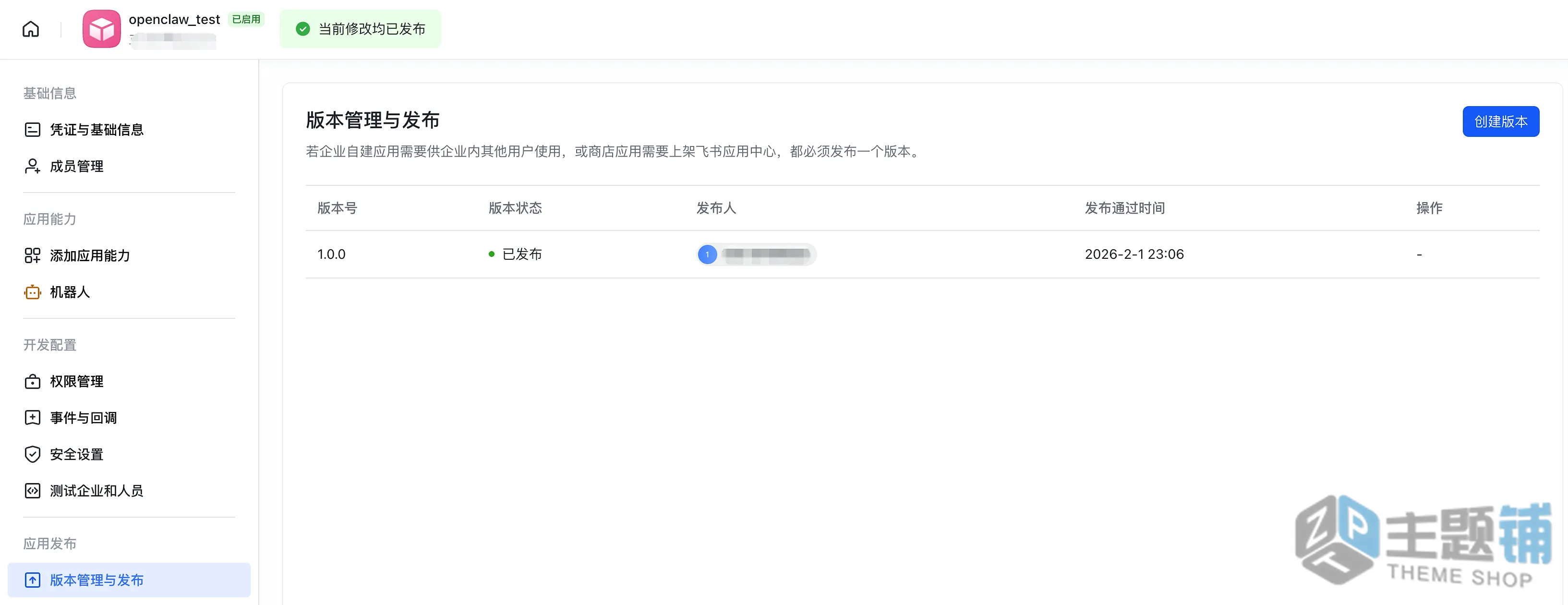Click the 版本状态 column header
The height and width of the screenshot is (605, 1568).
tap(516, 208)
